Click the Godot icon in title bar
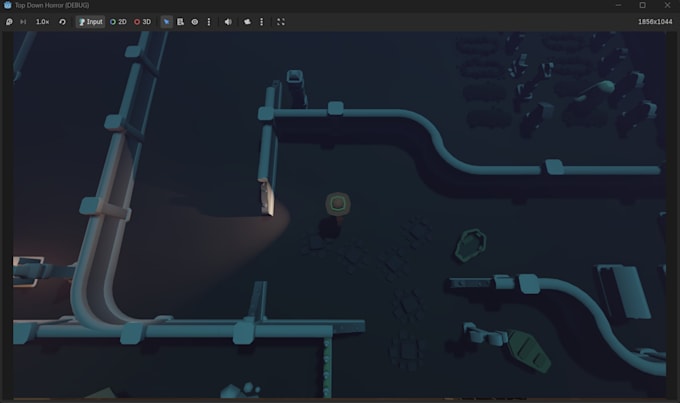680x403 pixels. click(7, 5)
